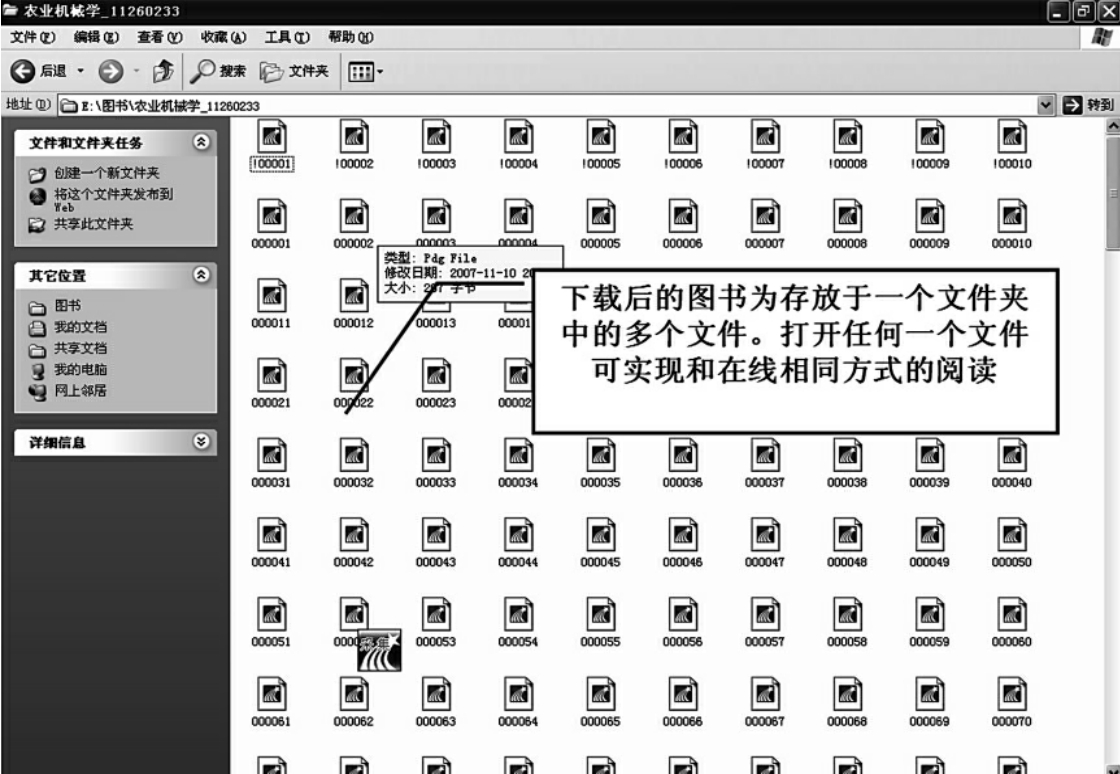The width and height of the screenshot is (1120, 774).
Task: Select the !00010 pdg file icon
Action: [1012, 136]
